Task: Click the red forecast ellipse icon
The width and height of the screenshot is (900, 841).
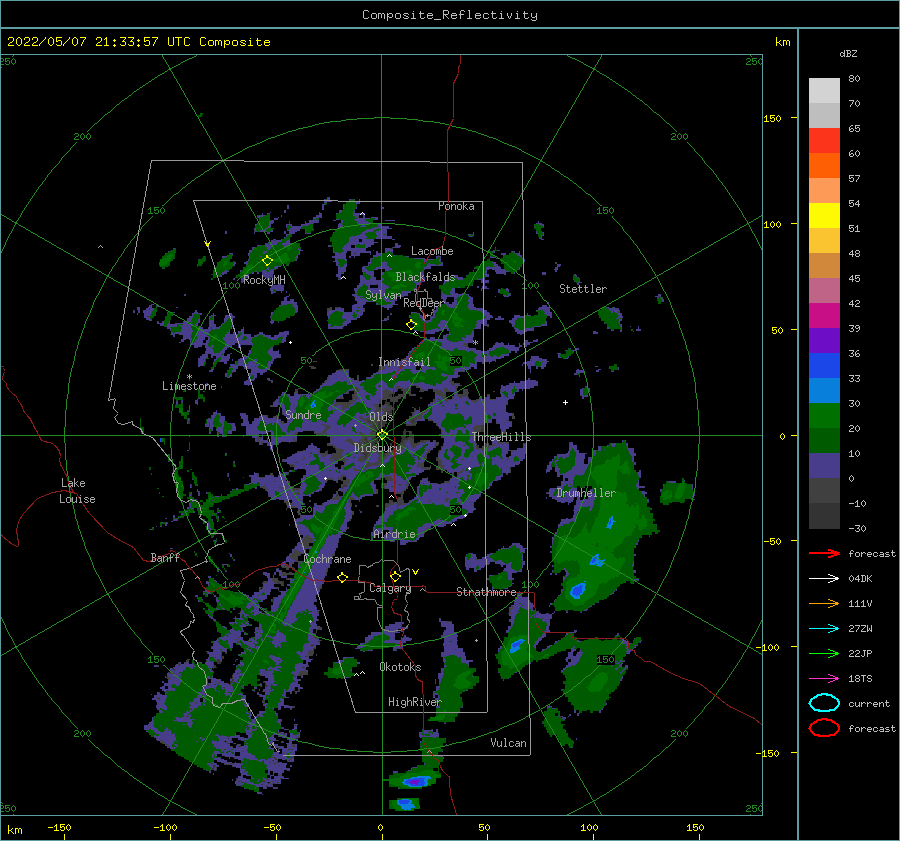Action: [824, 728]
